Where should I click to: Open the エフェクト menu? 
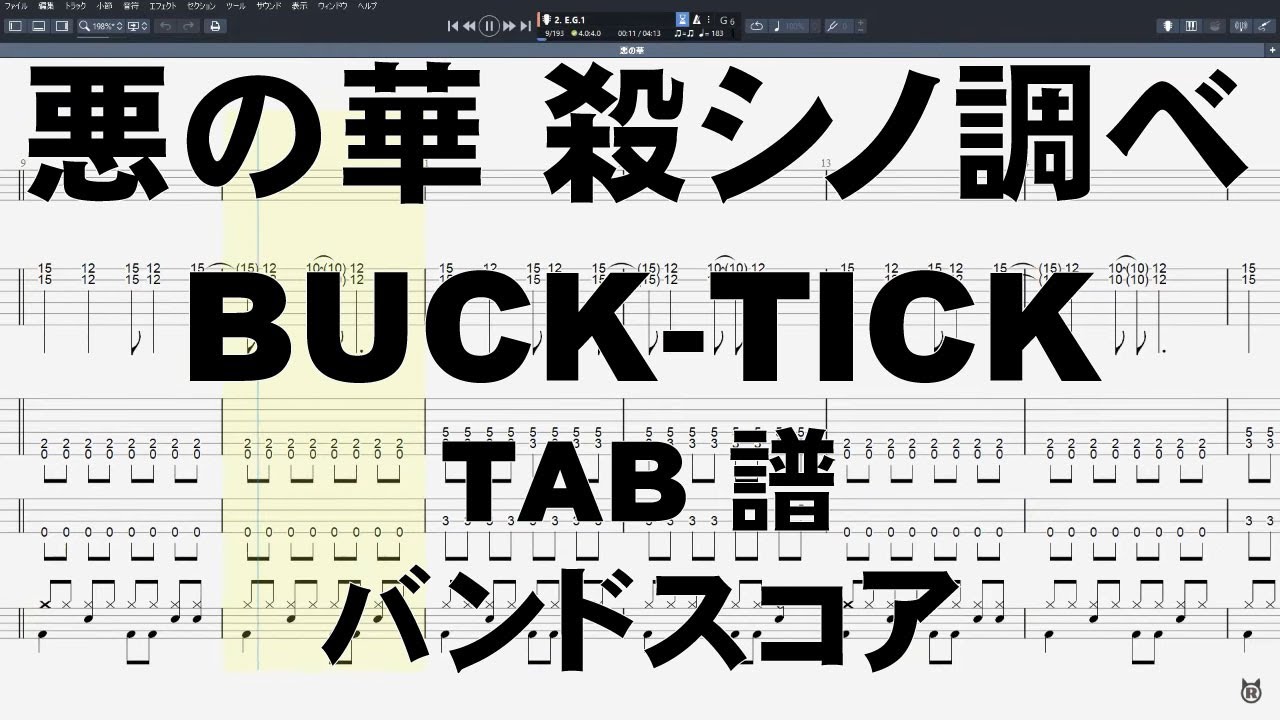pyautogui.click(x=162, y=6)
